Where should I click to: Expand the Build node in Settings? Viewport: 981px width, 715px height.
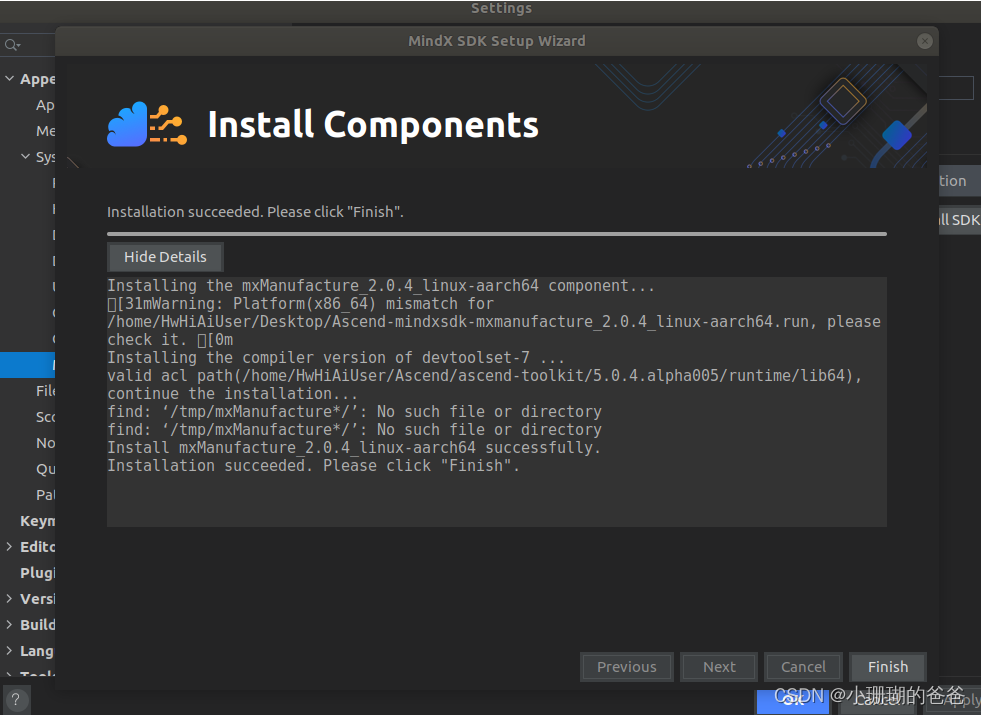[9, 625]
